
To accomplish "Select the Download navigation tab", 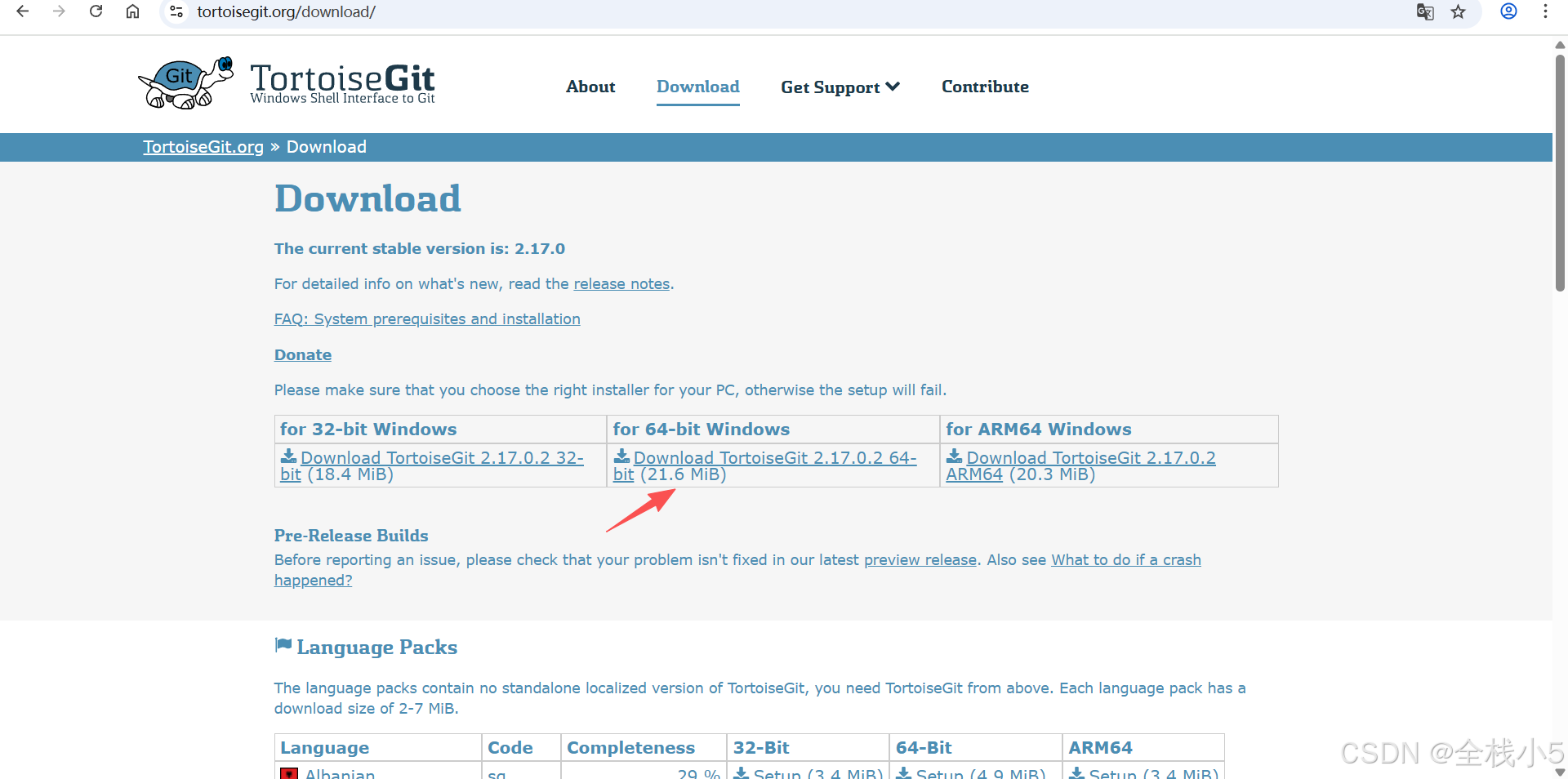I will click(698, 87).
